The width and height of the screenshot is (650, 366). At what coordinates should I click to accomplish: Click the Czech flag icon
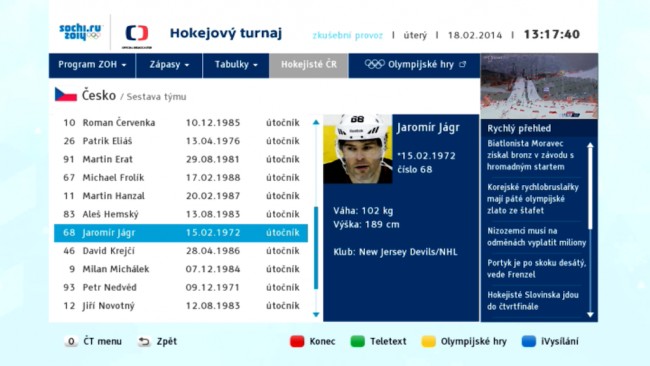[x=65, y=95]
